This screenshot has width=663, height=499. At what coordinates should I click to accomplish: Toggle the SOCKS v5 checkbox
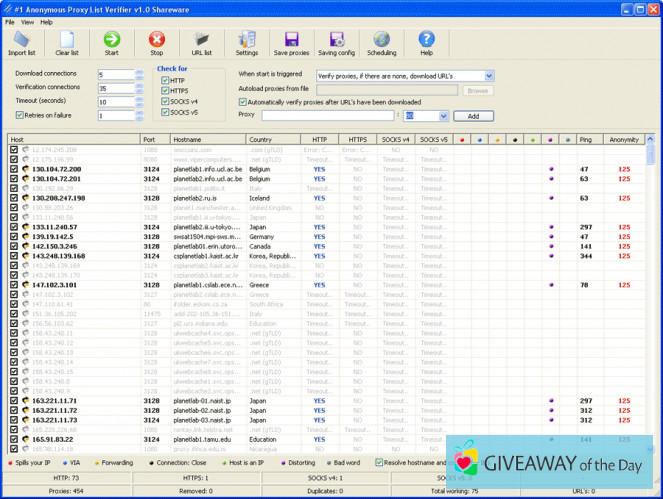tap(166, 113)
